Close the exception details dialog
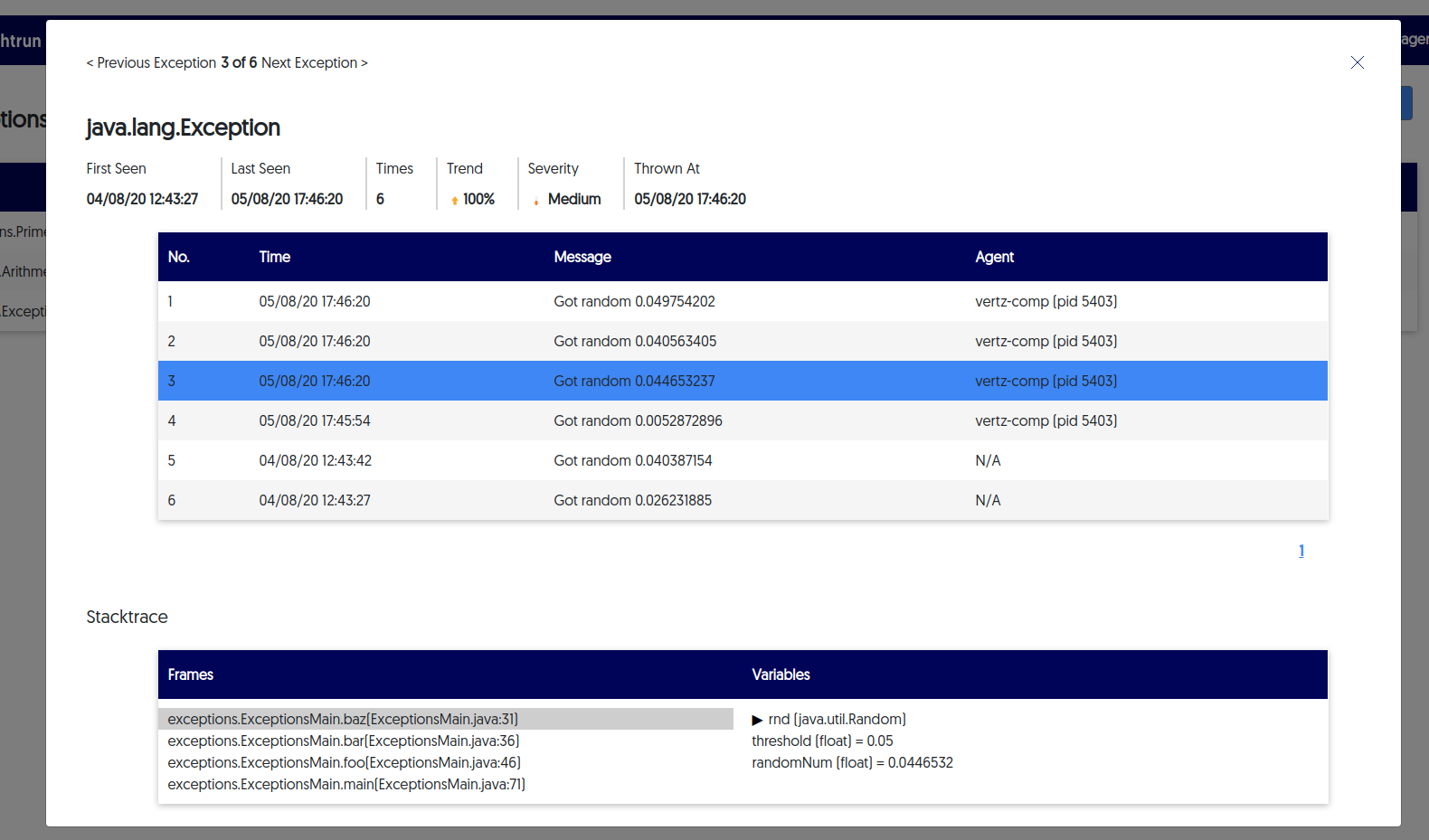The width and height of the screenshot is (1429, 840). [1357, 62]
